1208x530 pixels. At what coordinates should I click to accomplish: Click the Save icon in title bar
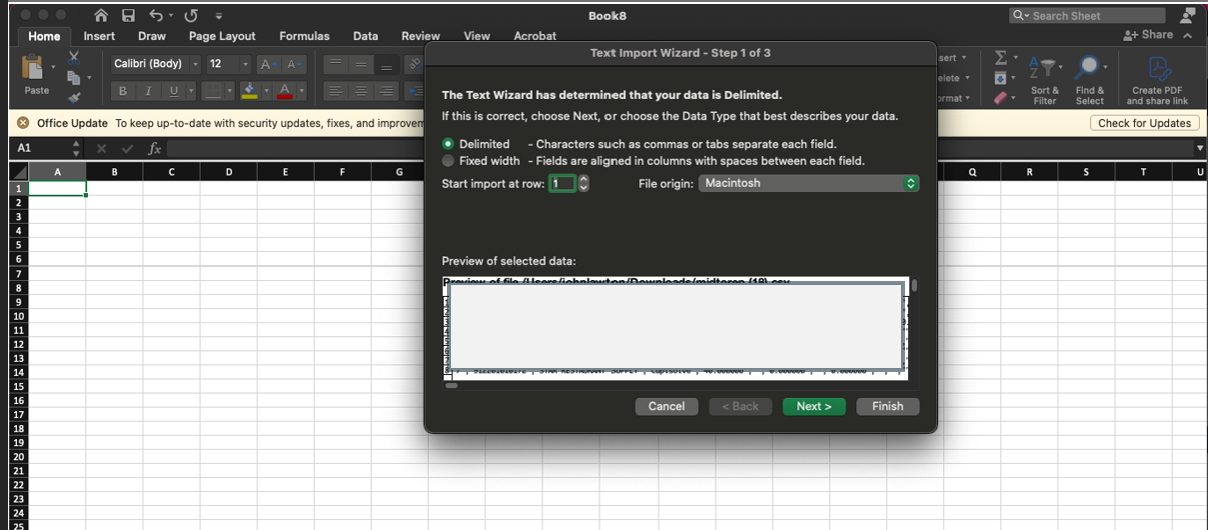pyautogui.click(x=128, y=16)
